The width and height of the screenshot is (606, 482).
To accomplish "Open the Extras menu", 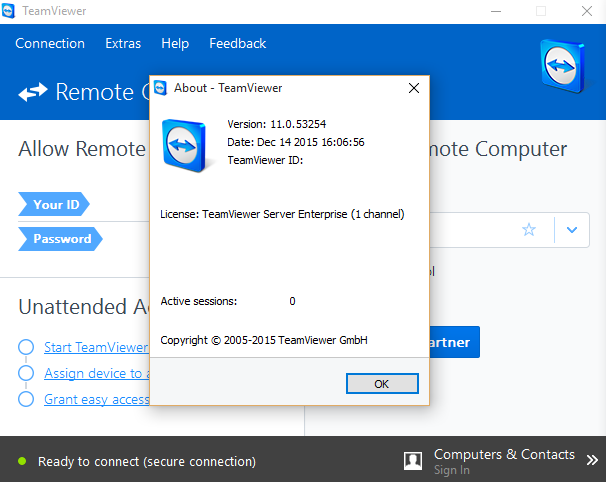I will (x=123, y=43).
